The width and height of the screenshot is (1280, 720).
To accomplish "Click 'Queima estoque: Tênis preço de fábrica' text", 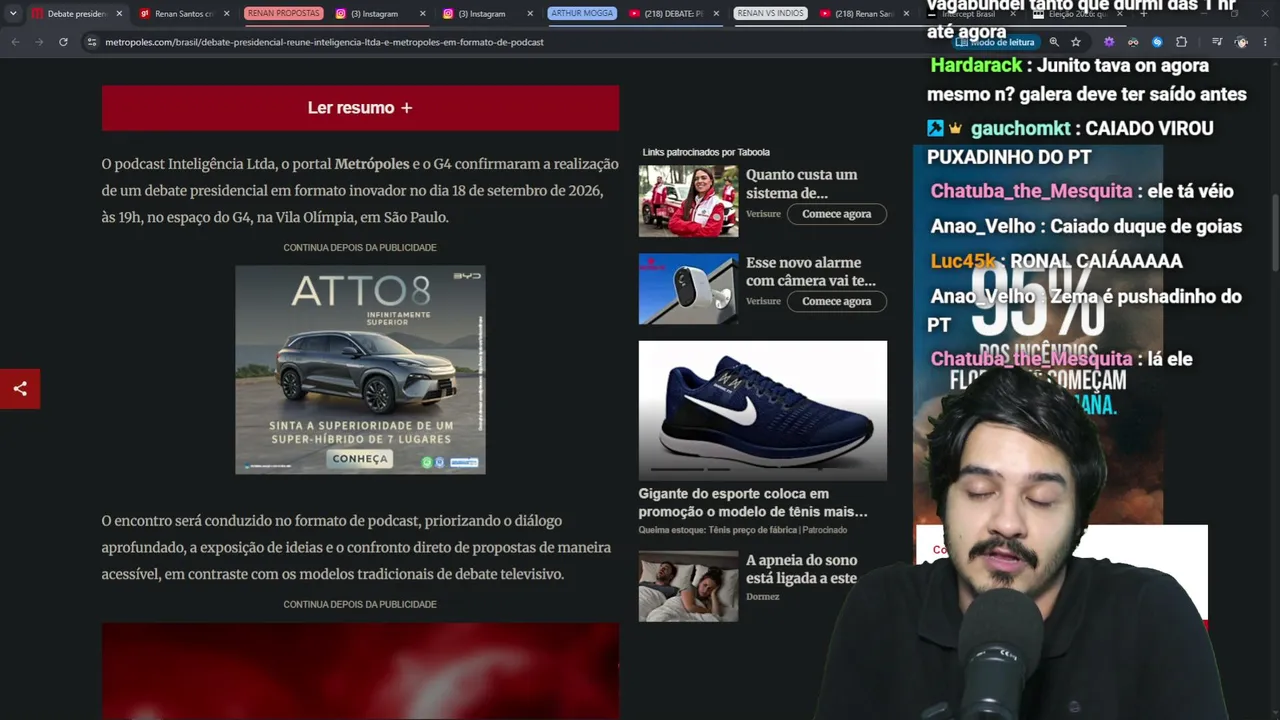I will coord(718,530).
